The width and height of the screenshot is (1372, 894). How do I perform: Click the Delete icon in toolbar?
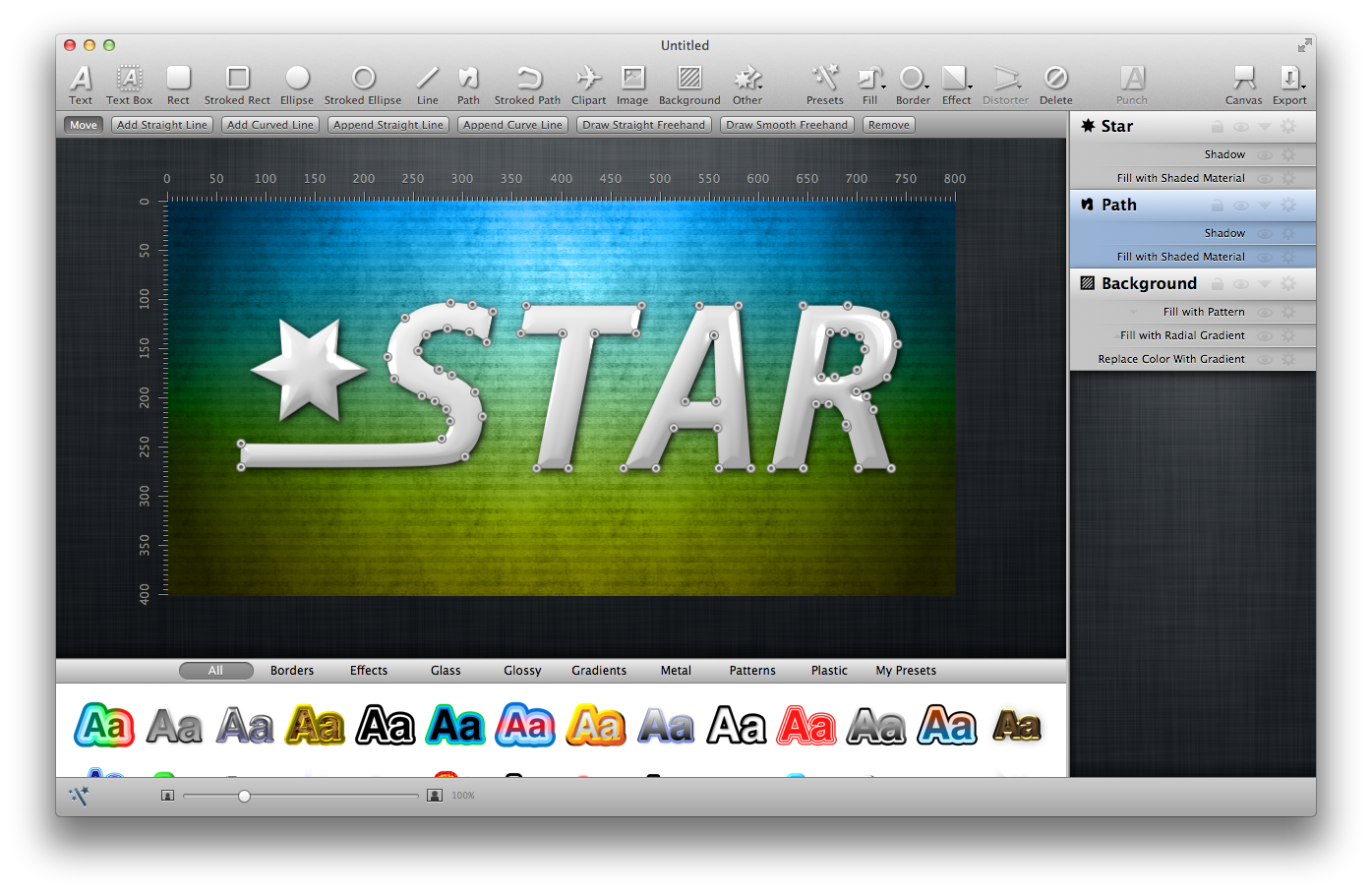click(x=1055, y=79)
